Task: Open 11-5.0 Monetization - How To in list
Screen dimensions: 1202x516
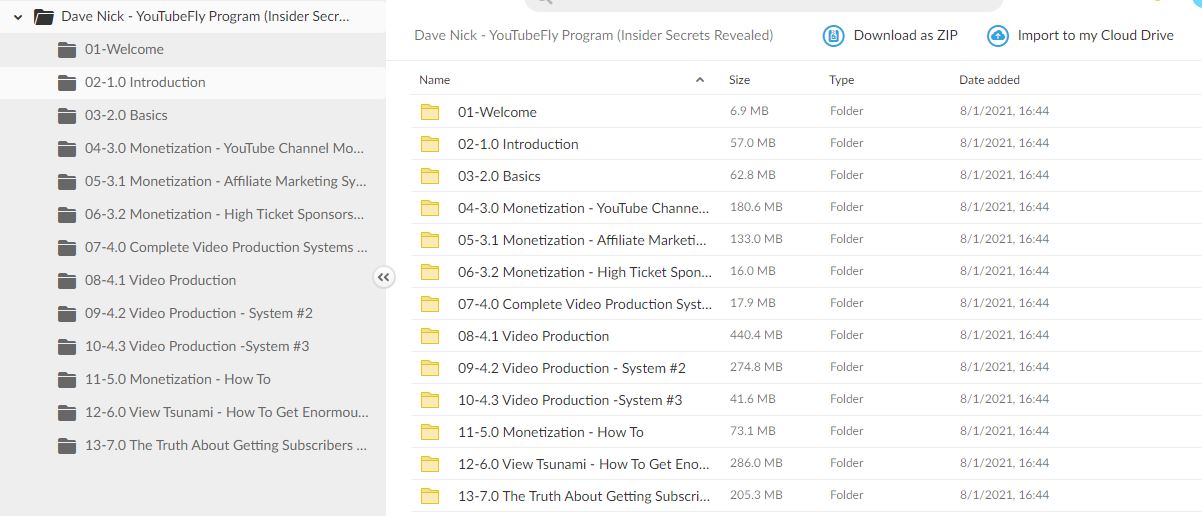Action: [x=551, y=432]
